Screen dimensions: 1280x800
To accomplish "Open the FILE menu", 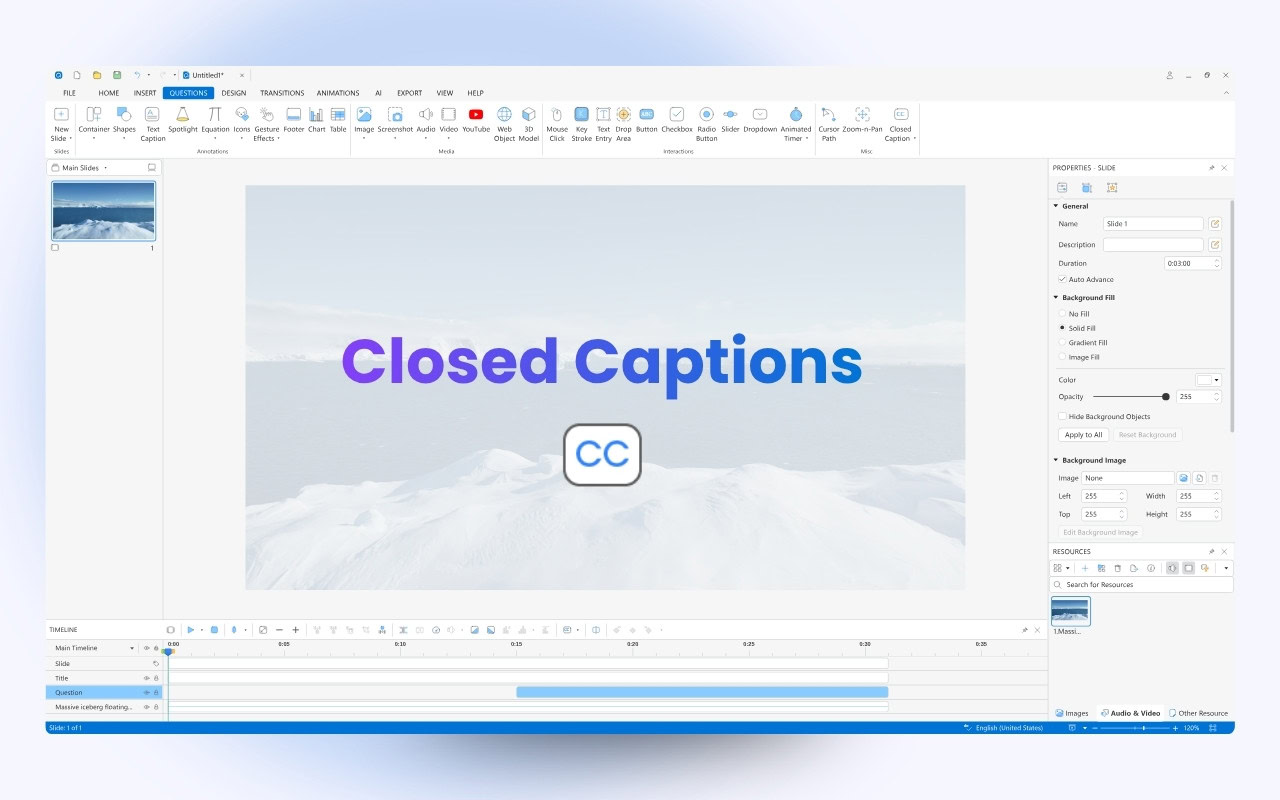I will pyautogui.click(x=69, y=93).
